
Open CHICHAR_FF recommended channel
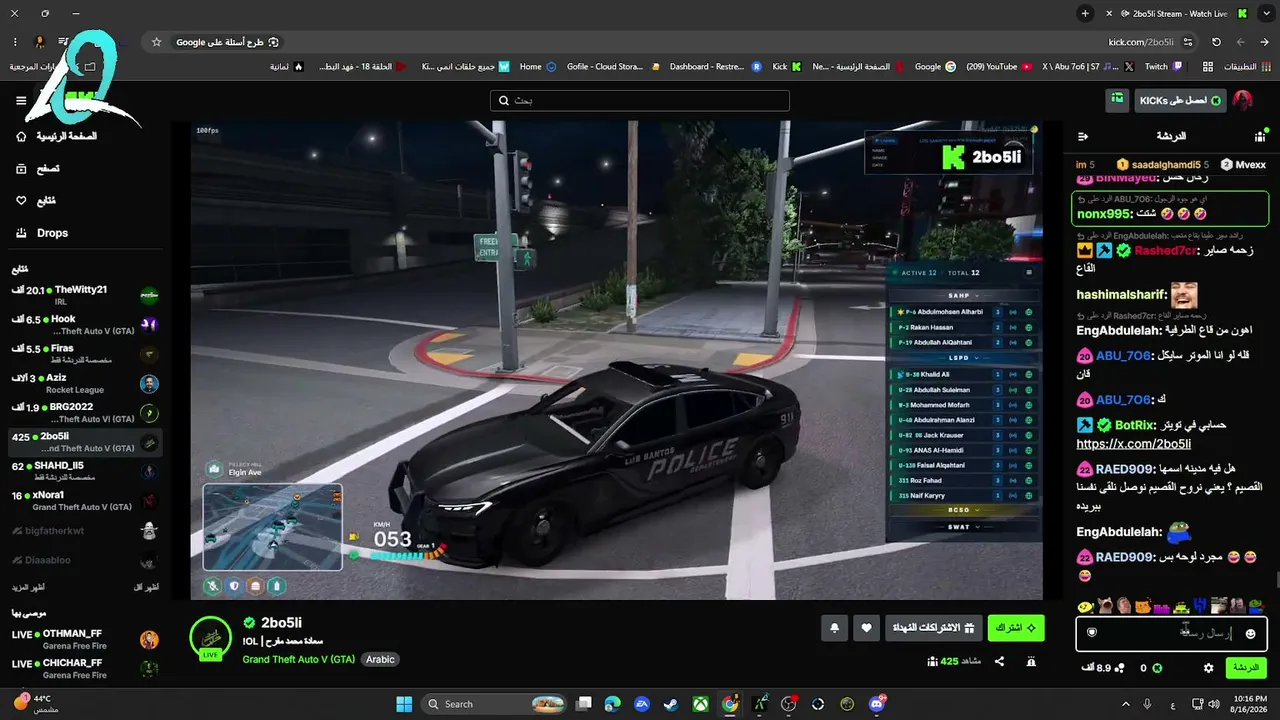[x=86, y=668]
